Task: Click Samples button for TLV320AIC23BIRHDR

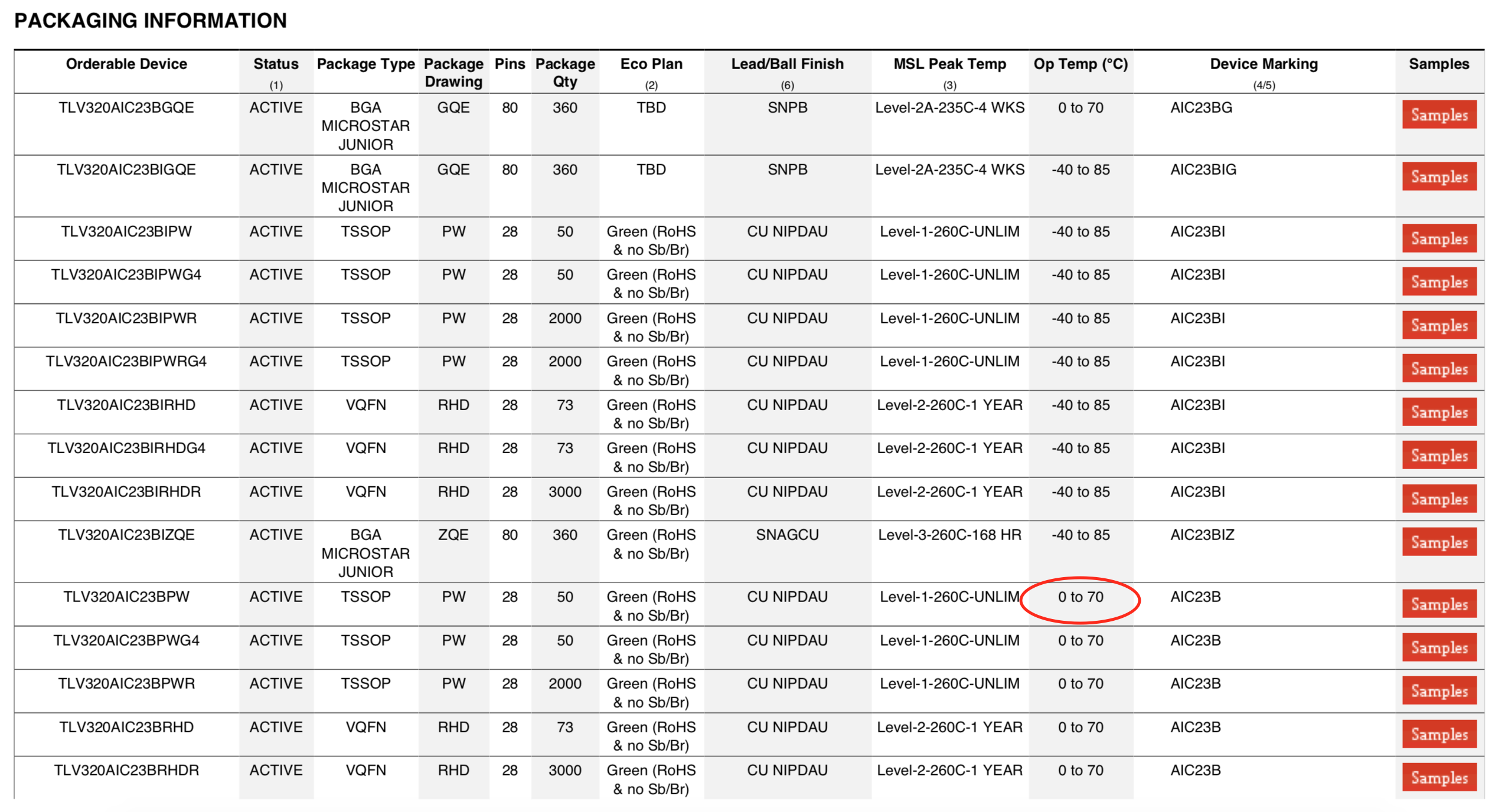Action: [1439, 499]
